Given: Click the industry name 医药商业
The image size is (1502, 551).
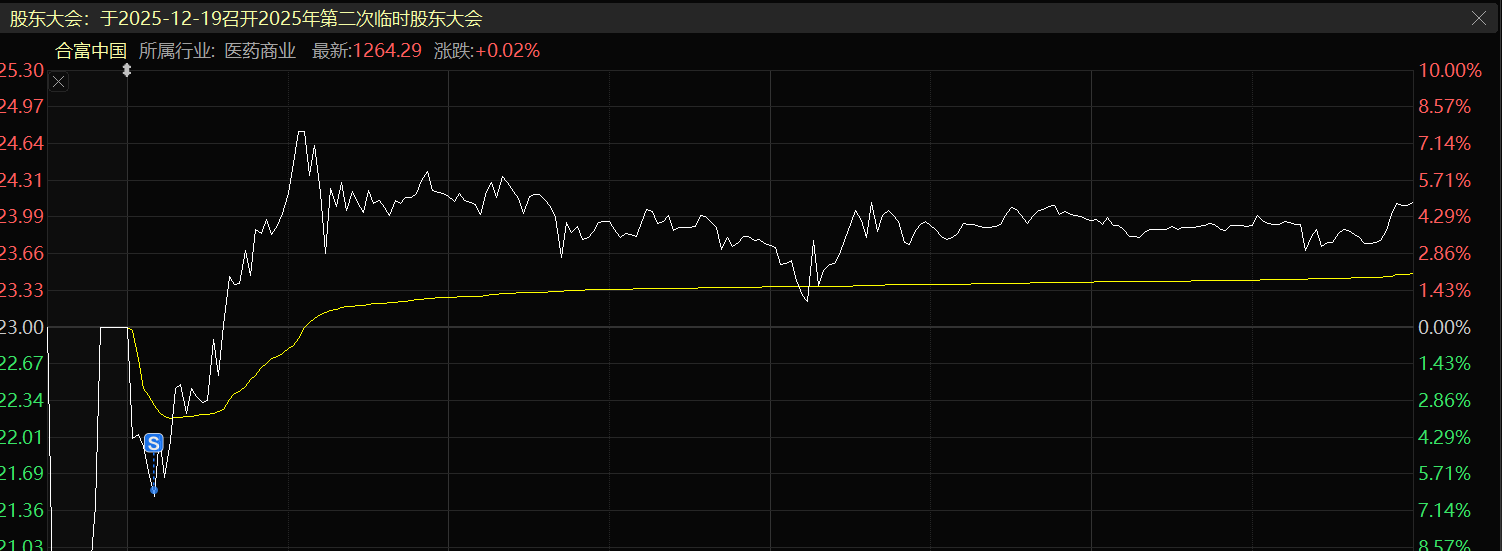Looking at the screenshot, I should pos(260,51).
